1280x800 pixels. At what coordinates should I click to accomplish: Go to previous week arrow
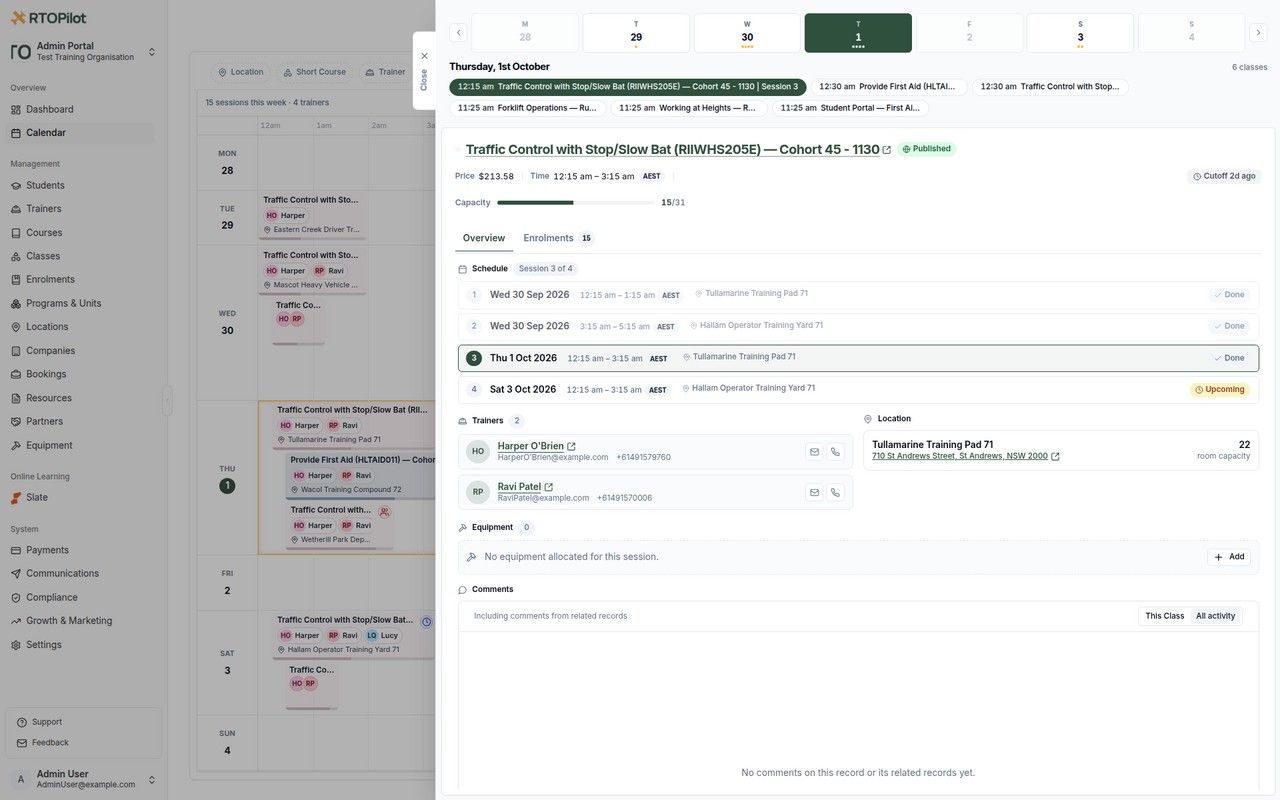pos(458,33)
